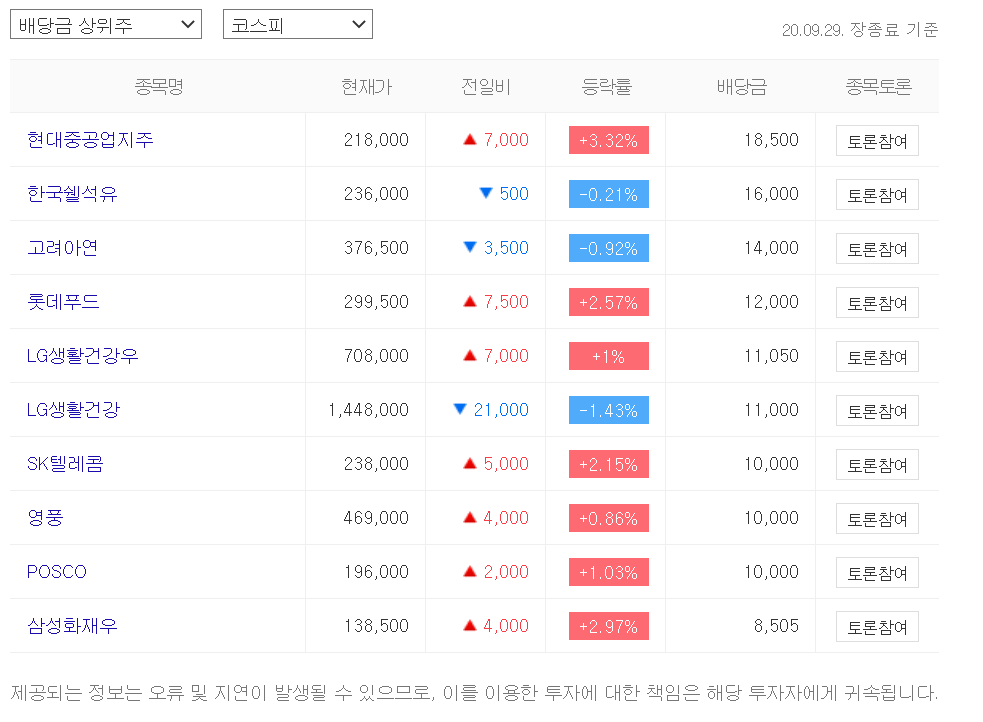Click 토론참여 for 롯데푸드
This screenshot has width=983, height=722.
click(877, 302)
